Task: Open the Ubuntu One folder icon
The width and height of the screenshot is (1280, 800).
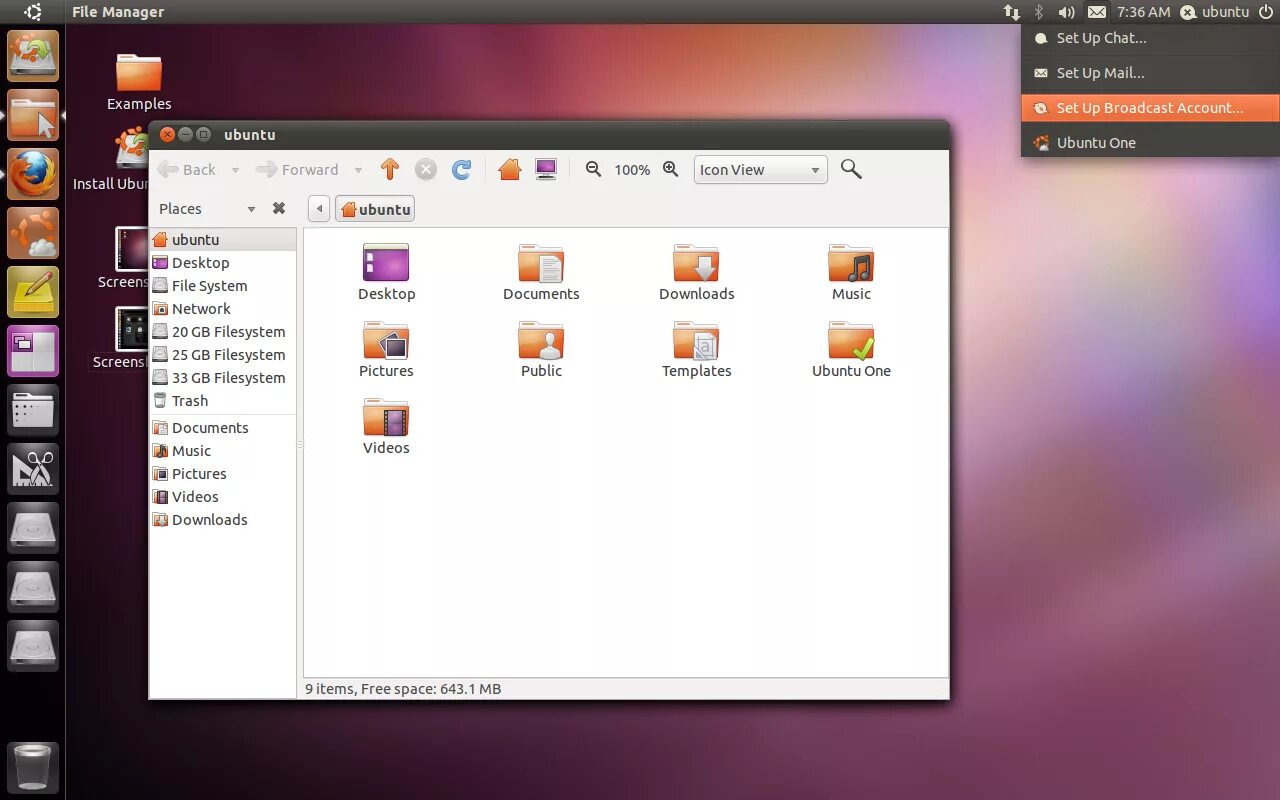Action: coord(851,349)
